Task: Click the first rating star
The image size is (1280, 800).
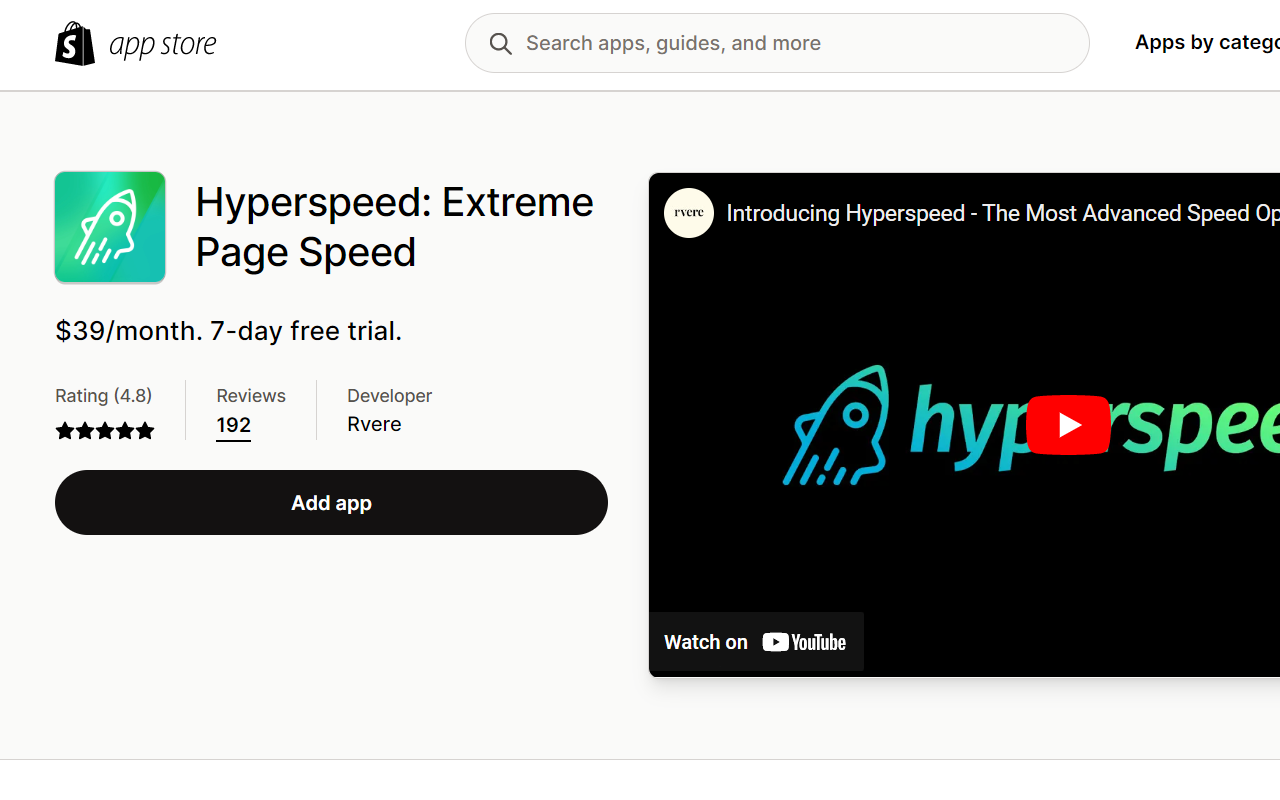Action: pos(64,430)
